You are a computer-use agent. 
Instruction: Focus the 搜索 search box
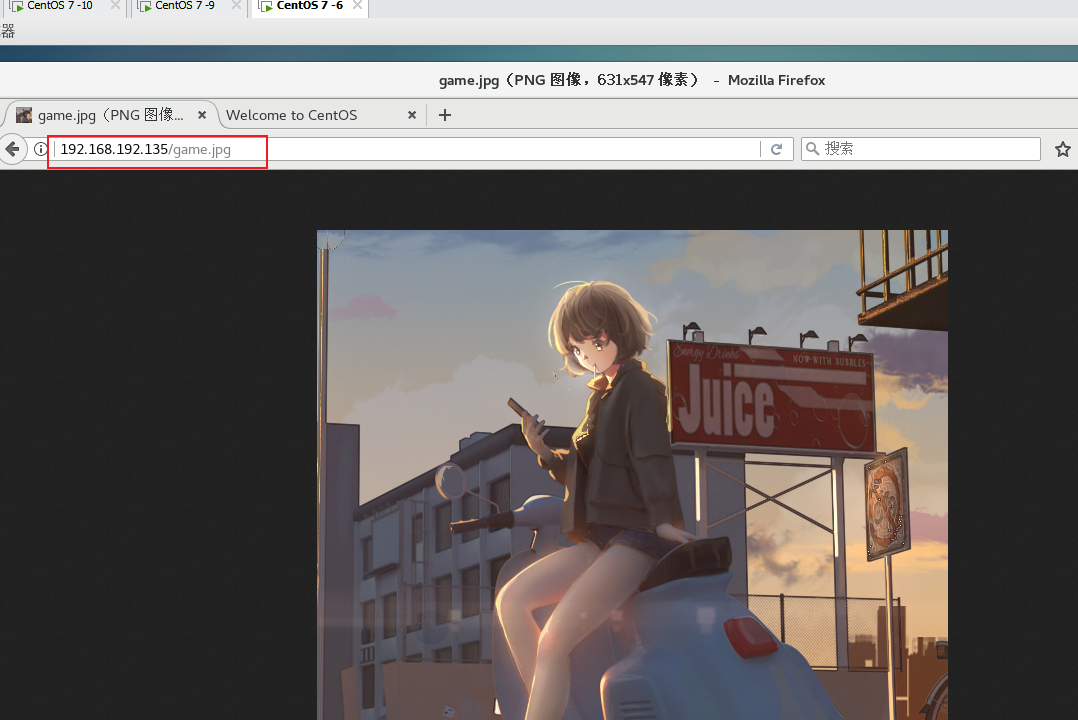[x=921, y=149]
